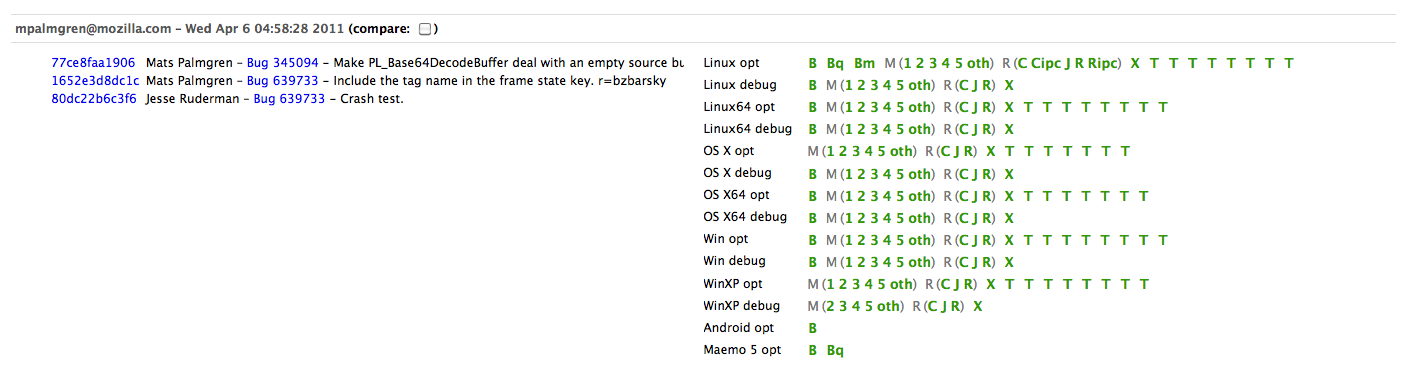Select the B result in Linux64 debug row
This screenshot has width=1405, height=370.
pyautogui.click(x=813, y=129)
